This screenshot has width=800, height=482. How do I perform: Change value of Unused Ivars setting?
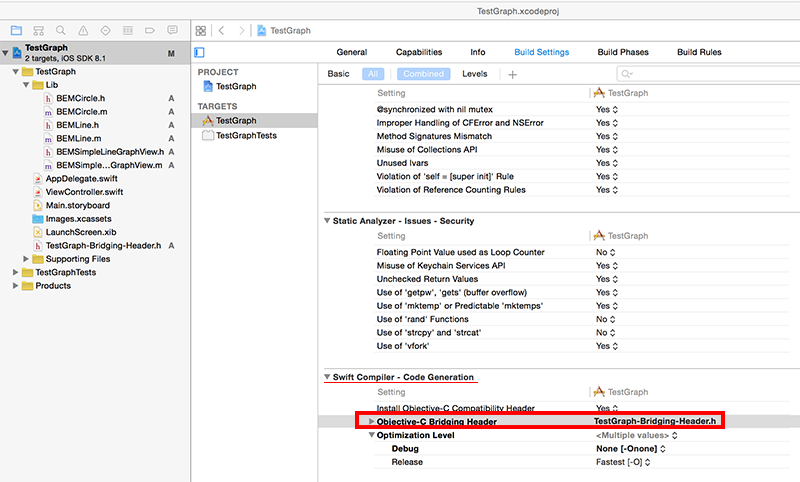607,163
